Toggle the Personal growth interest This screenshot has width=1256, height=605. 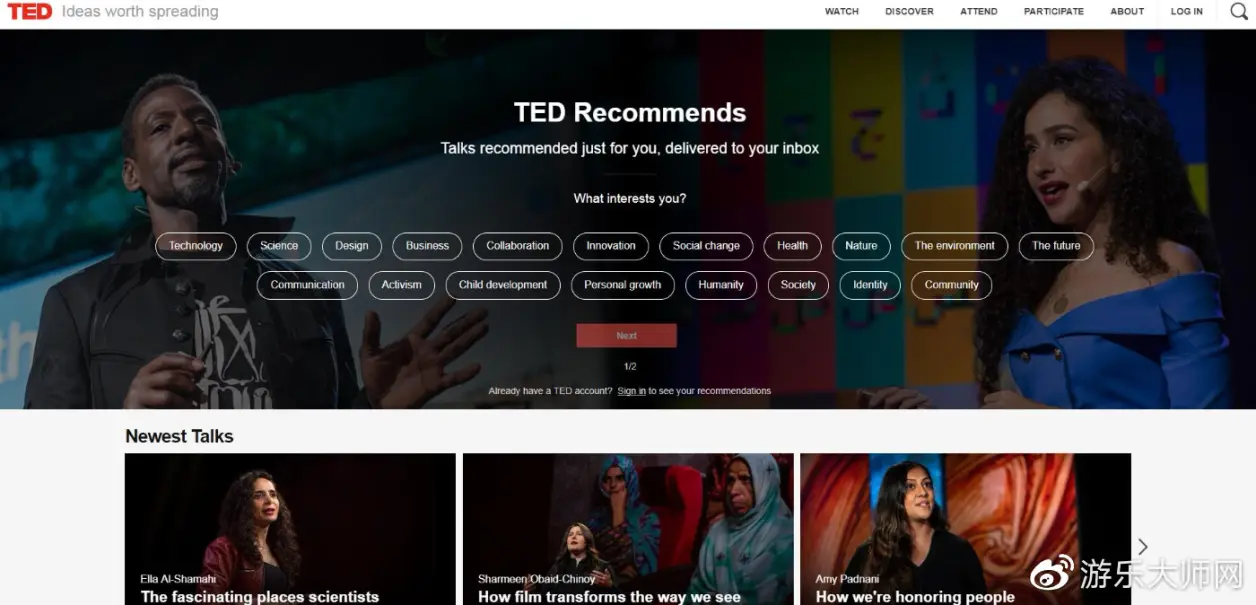pyautogui.click(x=623, y=285)
